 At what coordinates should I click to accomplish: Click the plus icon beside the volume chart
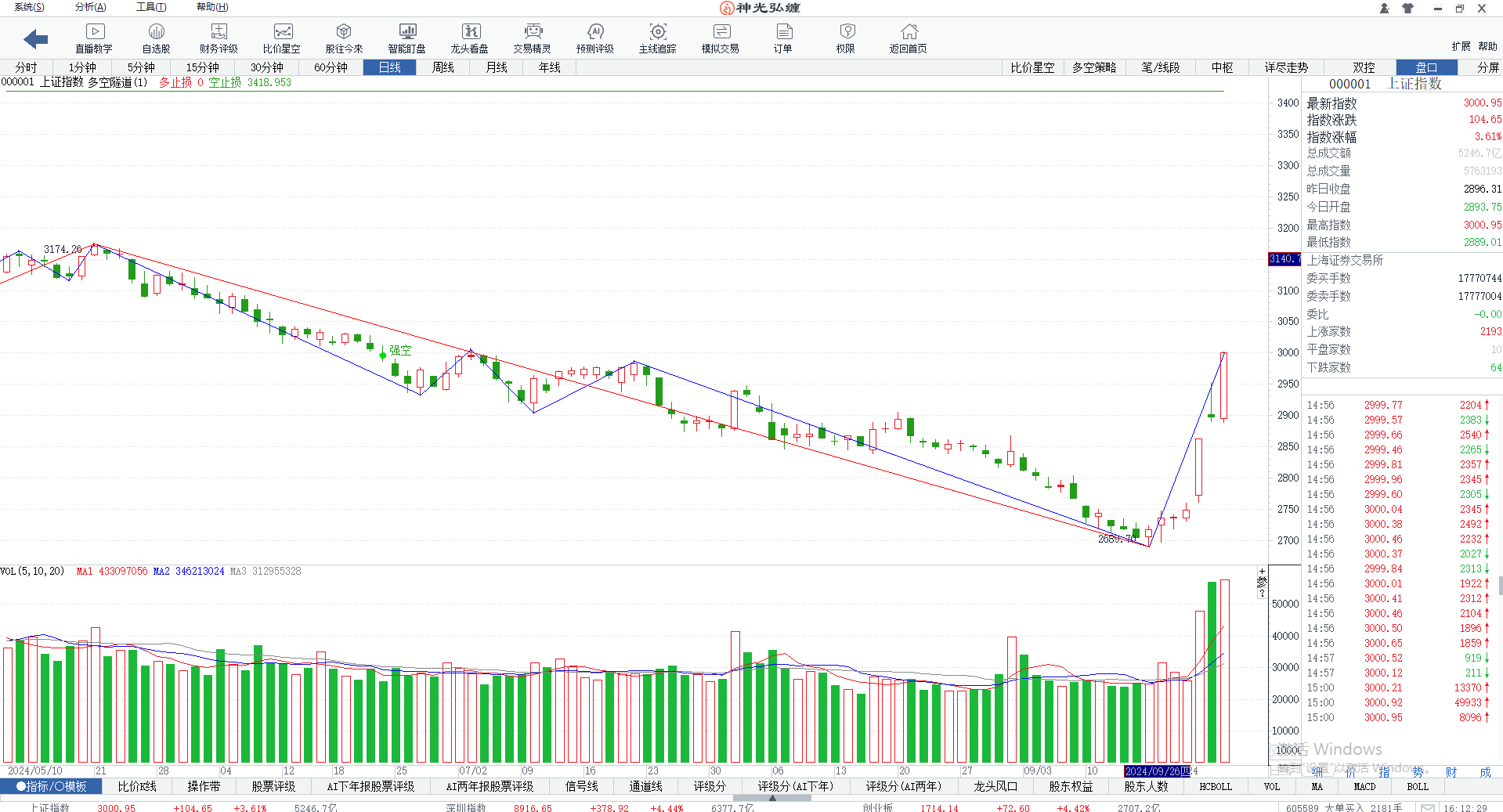(x=1262, y=571)
